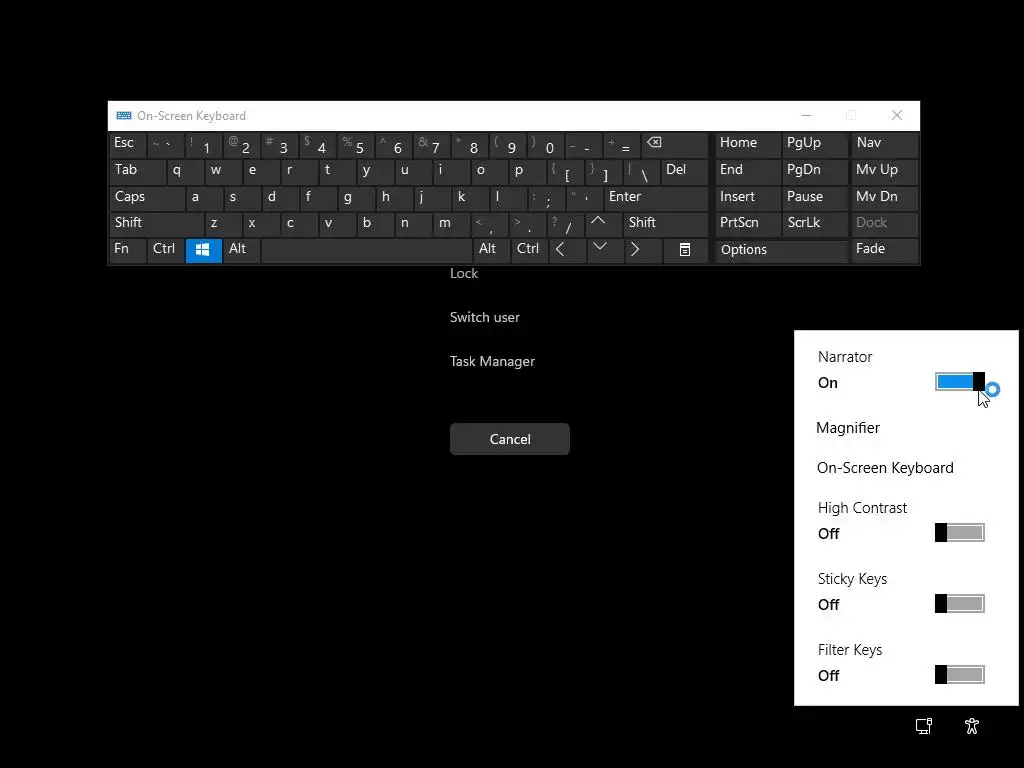
Task: Click the left bracket key
Action: point(565,170)
